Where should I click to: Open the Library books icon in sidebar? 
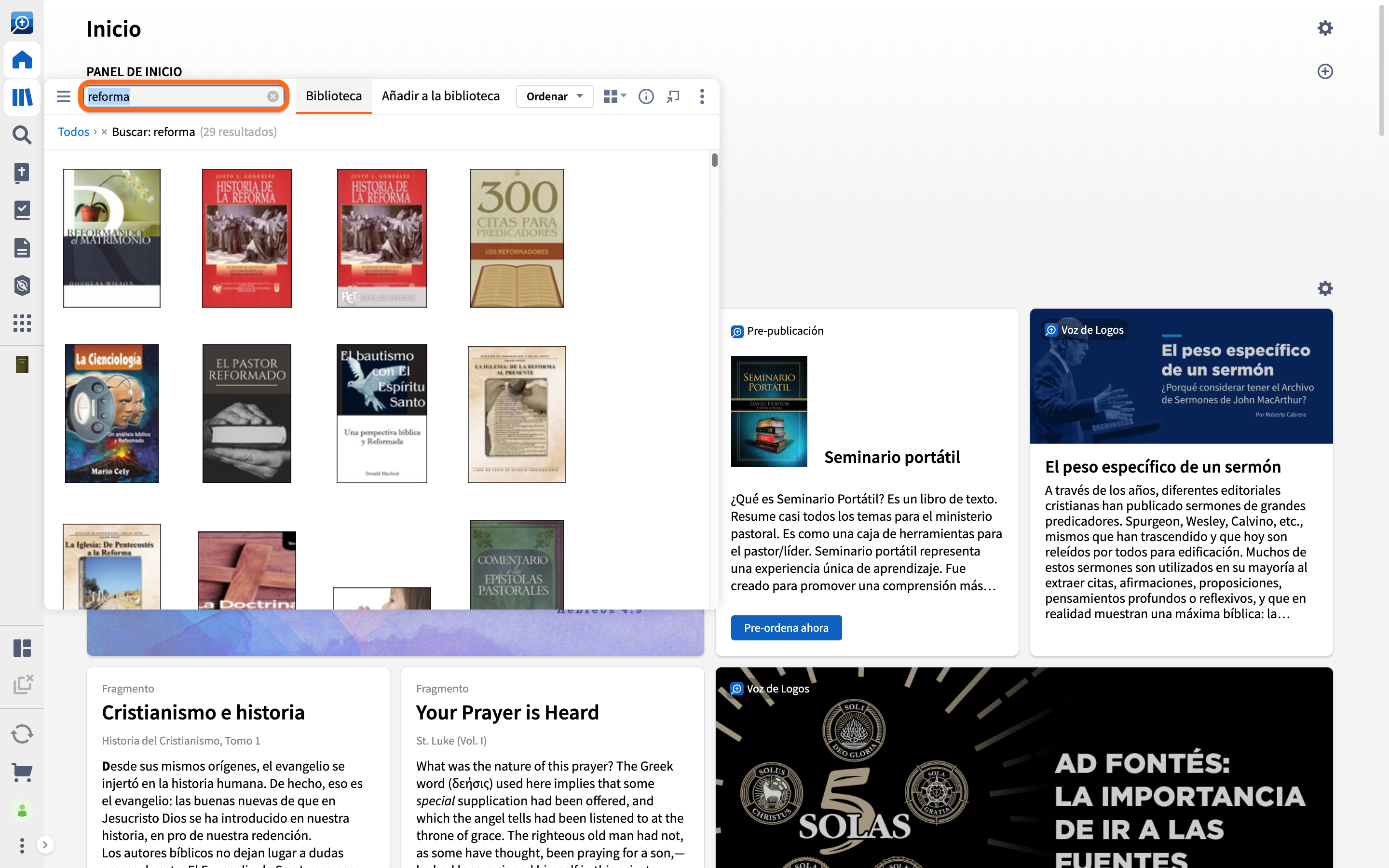pyautogui.click(x=22, y=97)
